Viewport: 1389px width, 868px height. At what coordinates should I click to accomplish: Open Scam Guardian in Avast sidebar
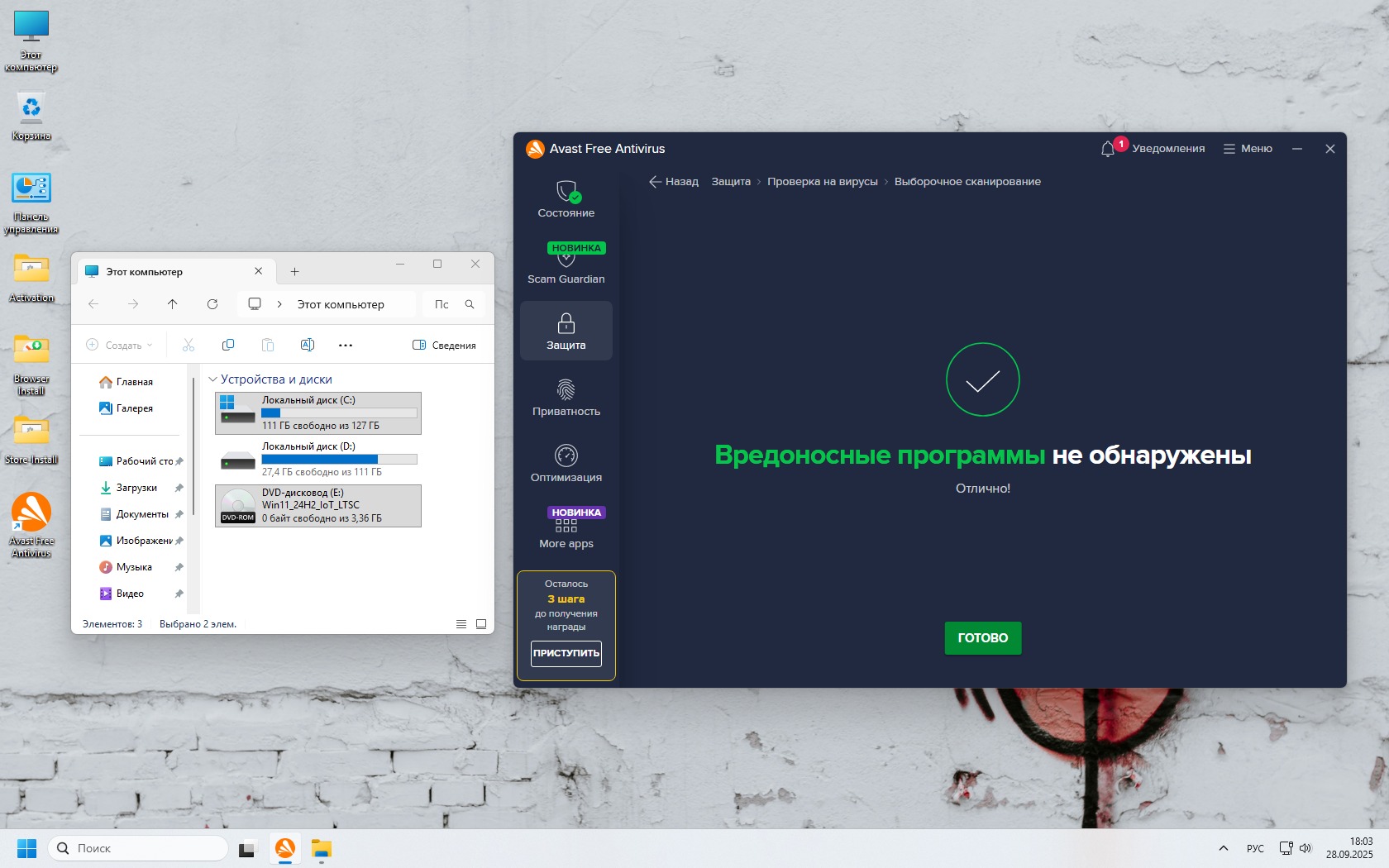click(x=566, y=265)
